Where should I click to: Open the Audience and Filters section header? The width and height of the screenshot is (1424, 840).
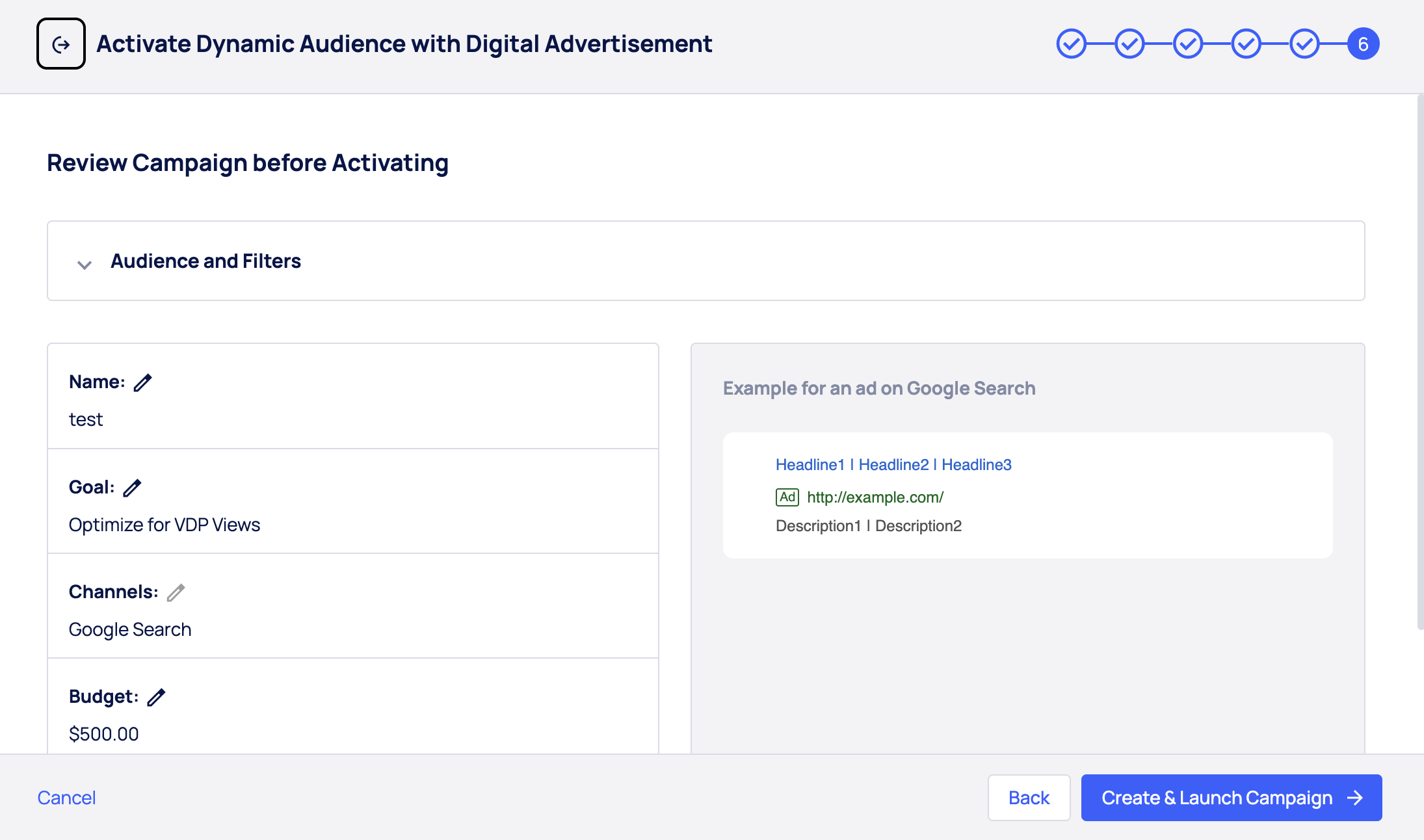click(x=205, y=261)
